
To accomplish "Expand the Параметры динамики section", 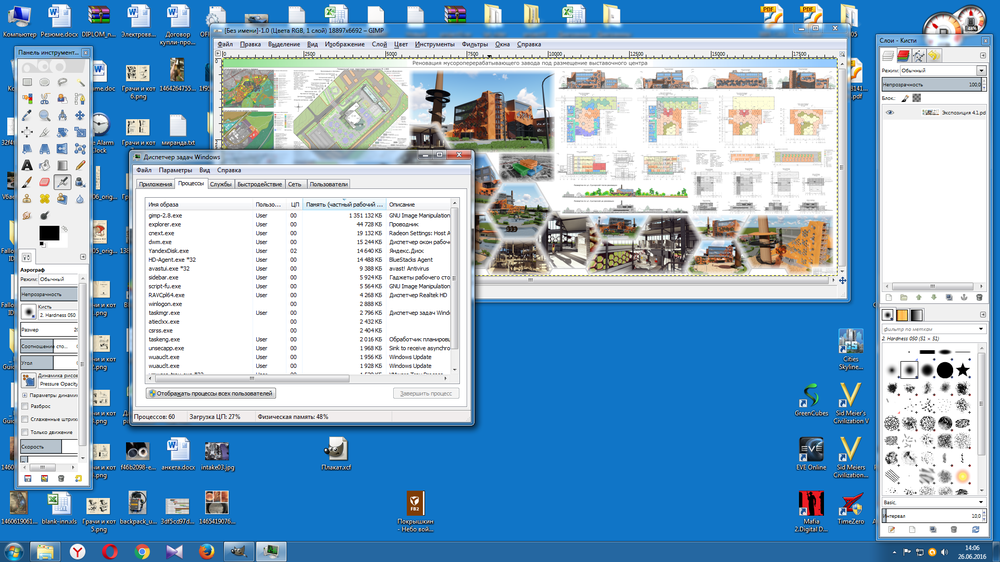I will (x=25, y=395).
